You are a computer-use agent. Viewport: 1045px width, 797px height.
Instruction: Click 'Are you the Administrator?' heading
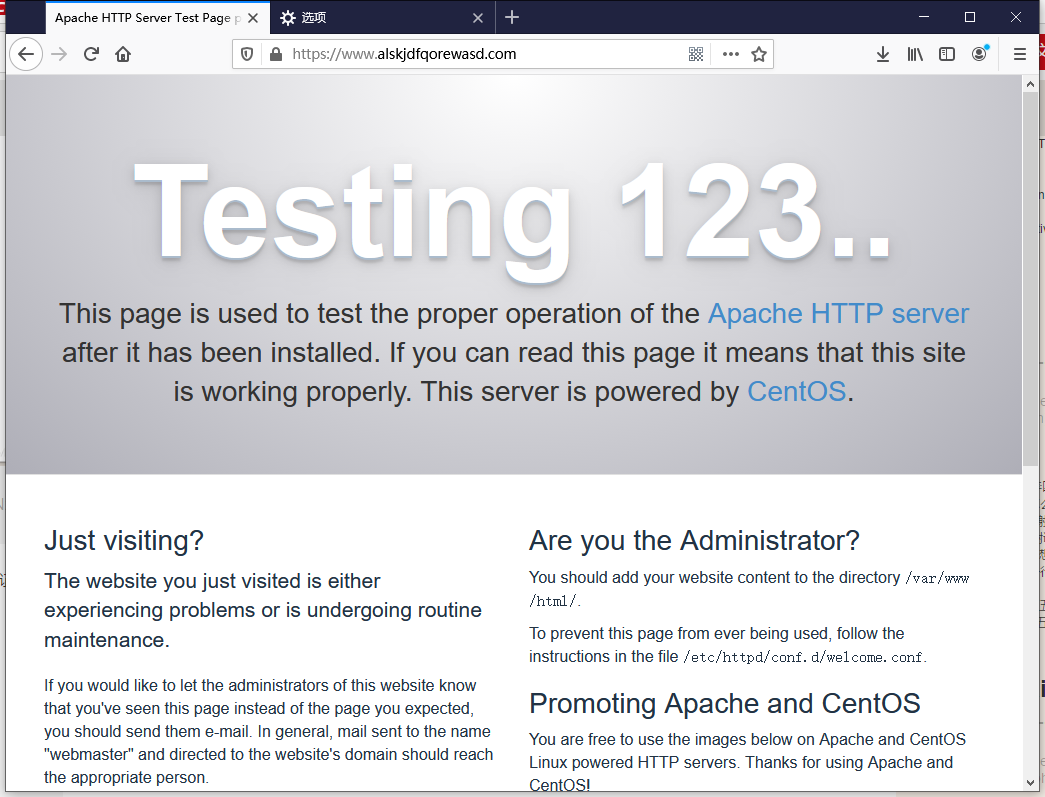(694, 540)
